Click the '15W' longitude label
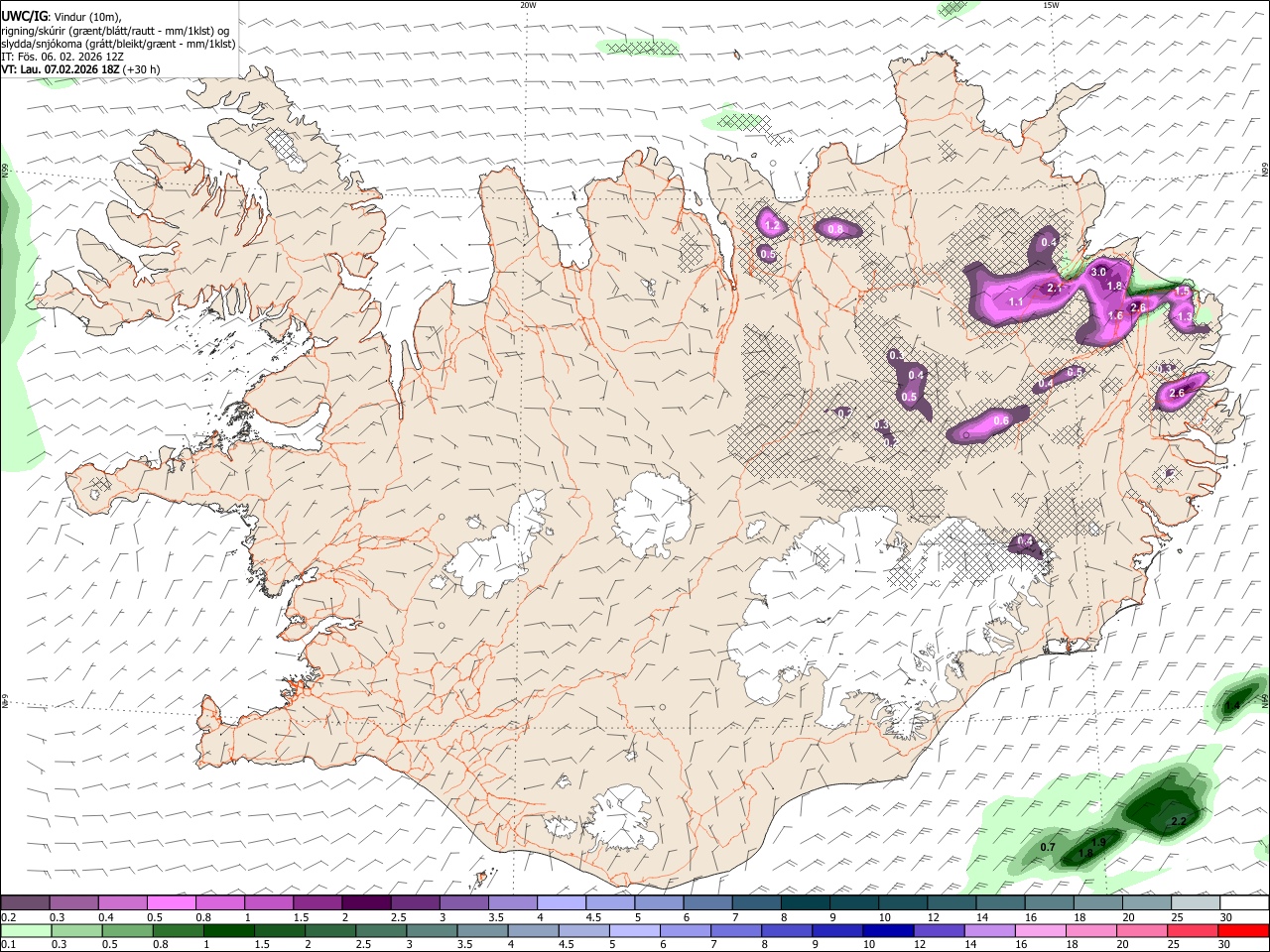Screen dimensions: 1270x952 (x=1051, y=5)
